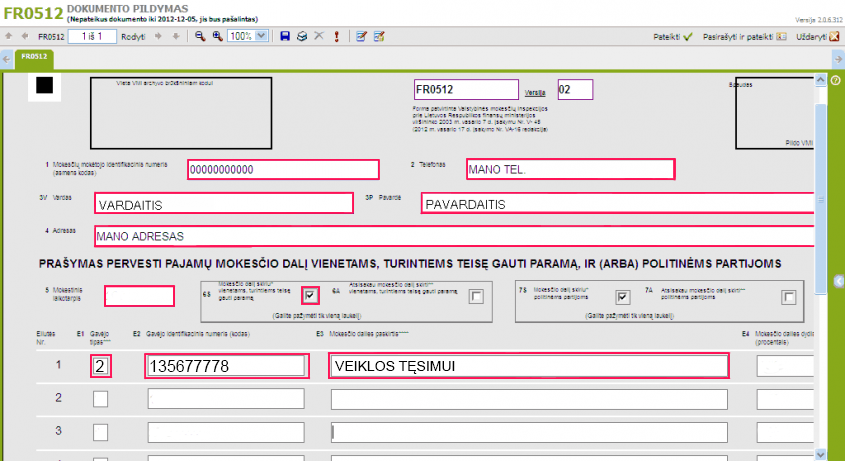Click row 3 Gavėjo tipas box
The width and height of the screenshot is (845, 461).
[x=100, y=432]
